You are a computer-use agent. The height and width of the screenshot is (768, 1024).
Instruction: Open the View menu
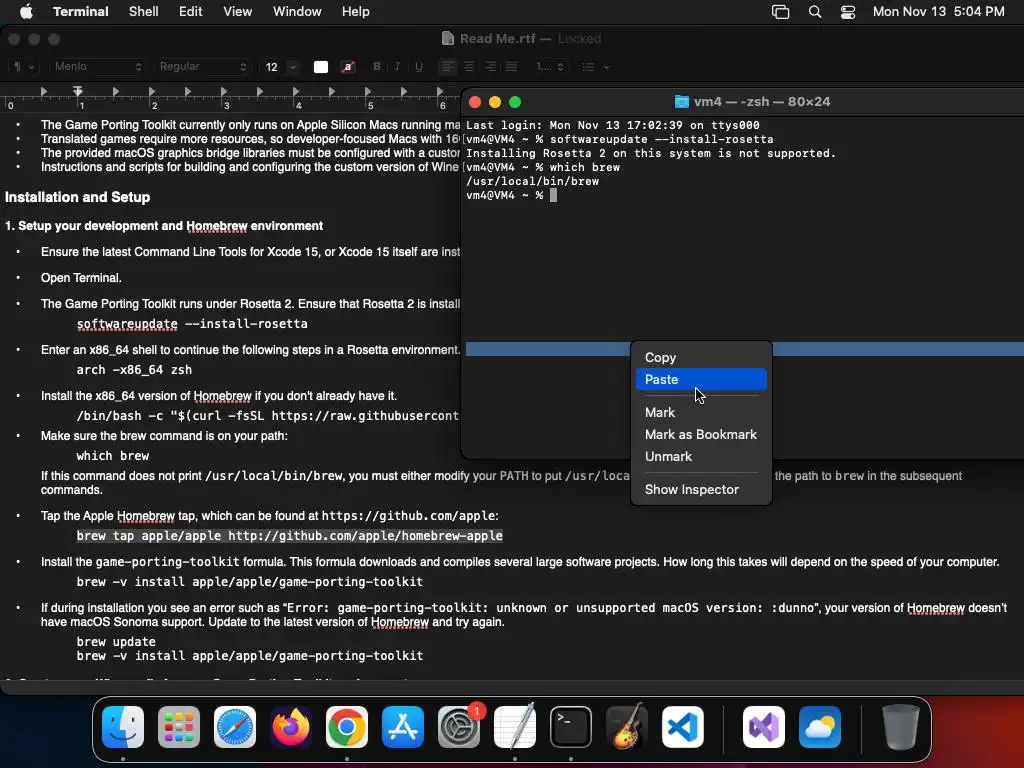pyautogui.click(x=237, y=11)
